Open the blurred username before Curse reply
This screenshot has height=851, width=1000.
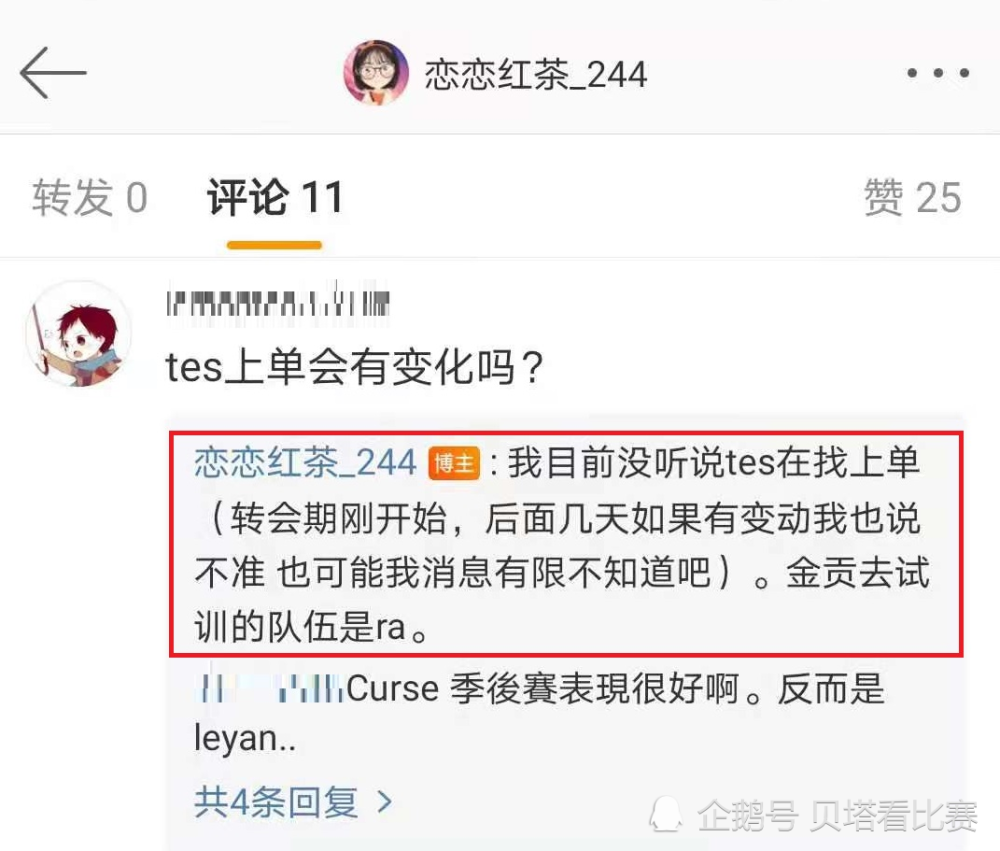[x=270, y=689]
